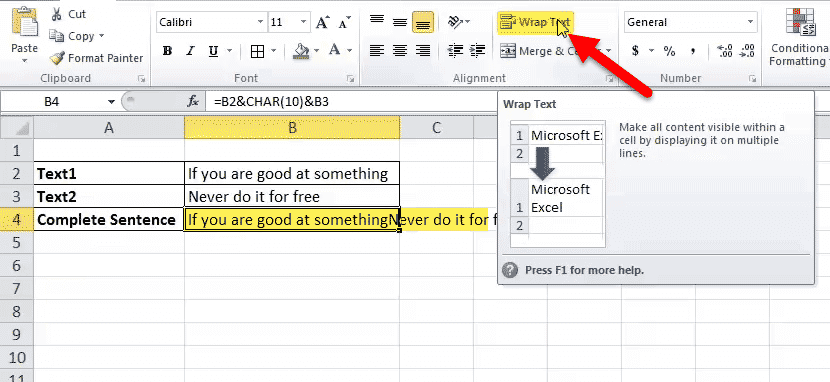Select column B header
830x382 pixels.
pyautogui.click(x=292, y=128)
